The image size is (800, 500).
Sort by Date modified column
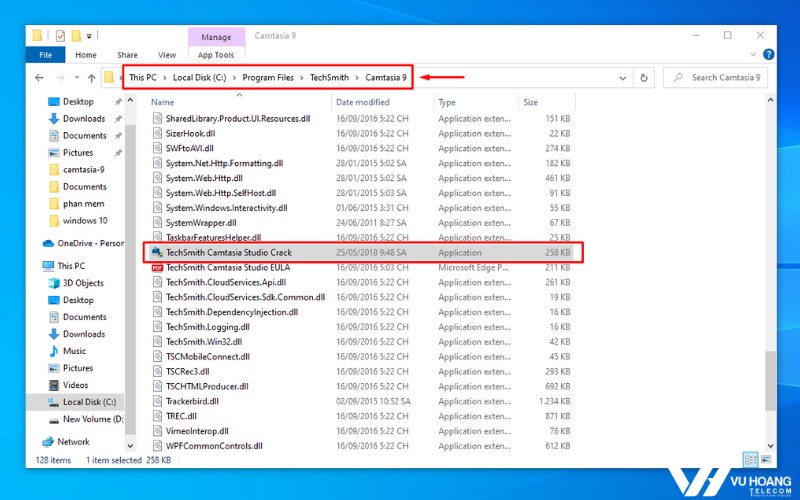pos(363,102)
